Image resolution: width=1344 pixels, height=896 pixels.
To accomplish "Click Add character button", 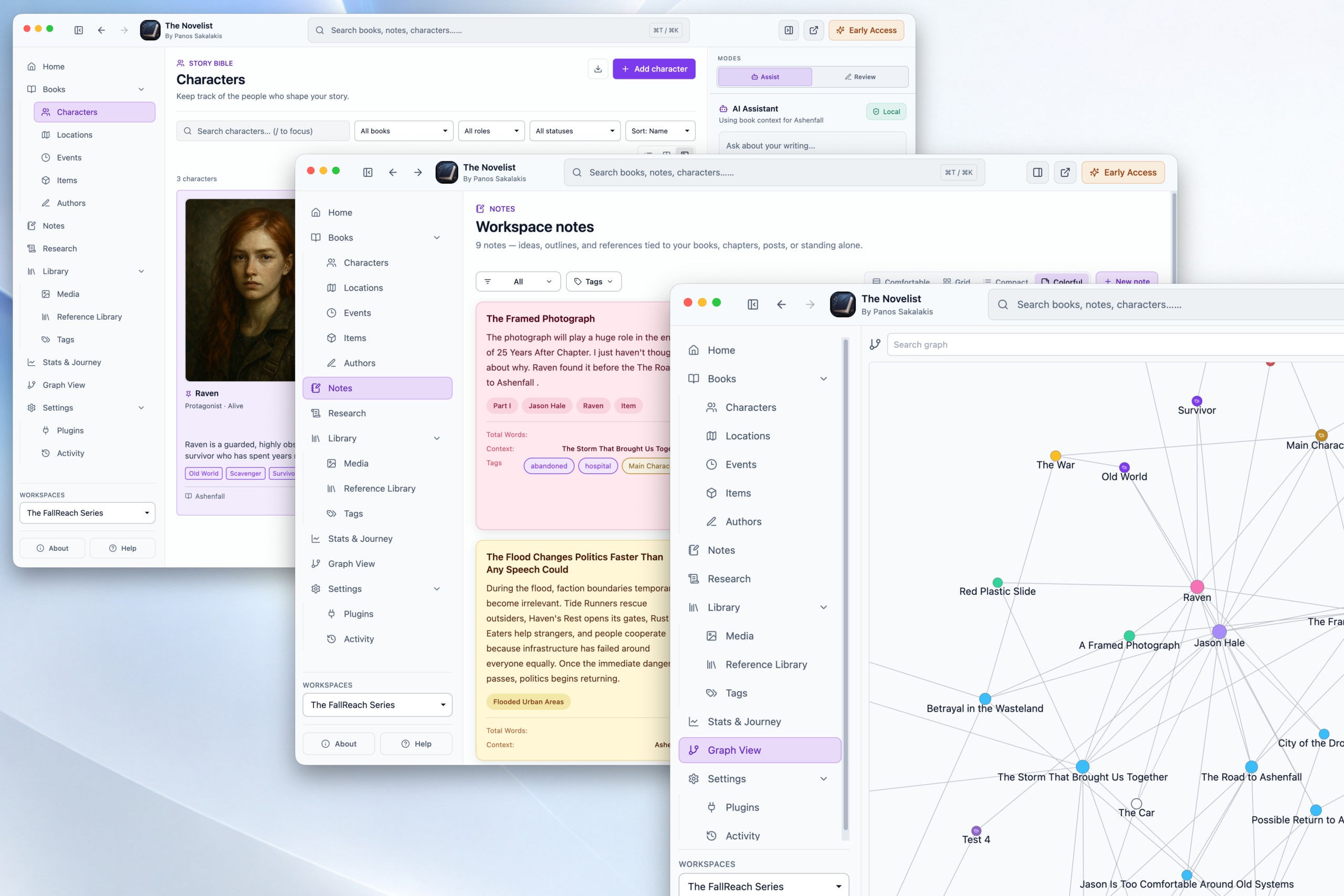I will [654, 69].
